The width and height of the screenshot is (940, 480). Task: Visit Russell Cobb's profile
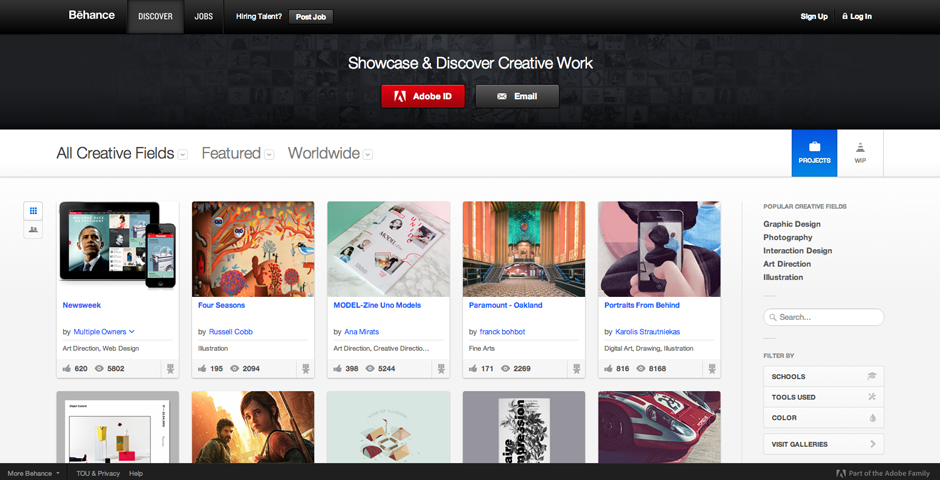[231, 331]
